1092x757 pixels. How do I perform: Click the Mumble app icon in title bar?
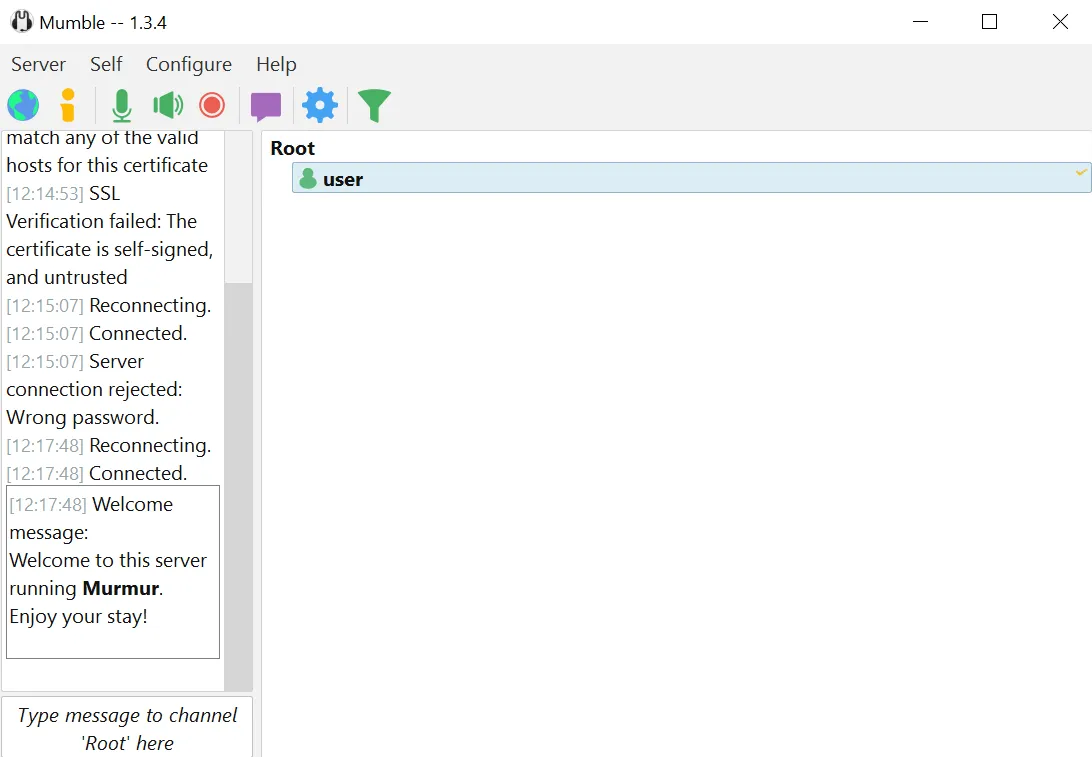click(21, 21)
